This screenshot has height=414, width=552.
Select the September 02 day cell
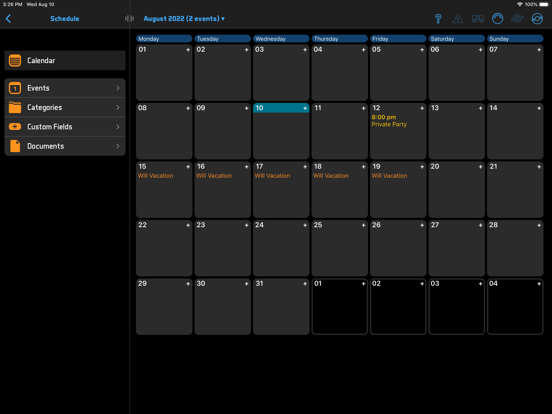click(x=398, y=307)
